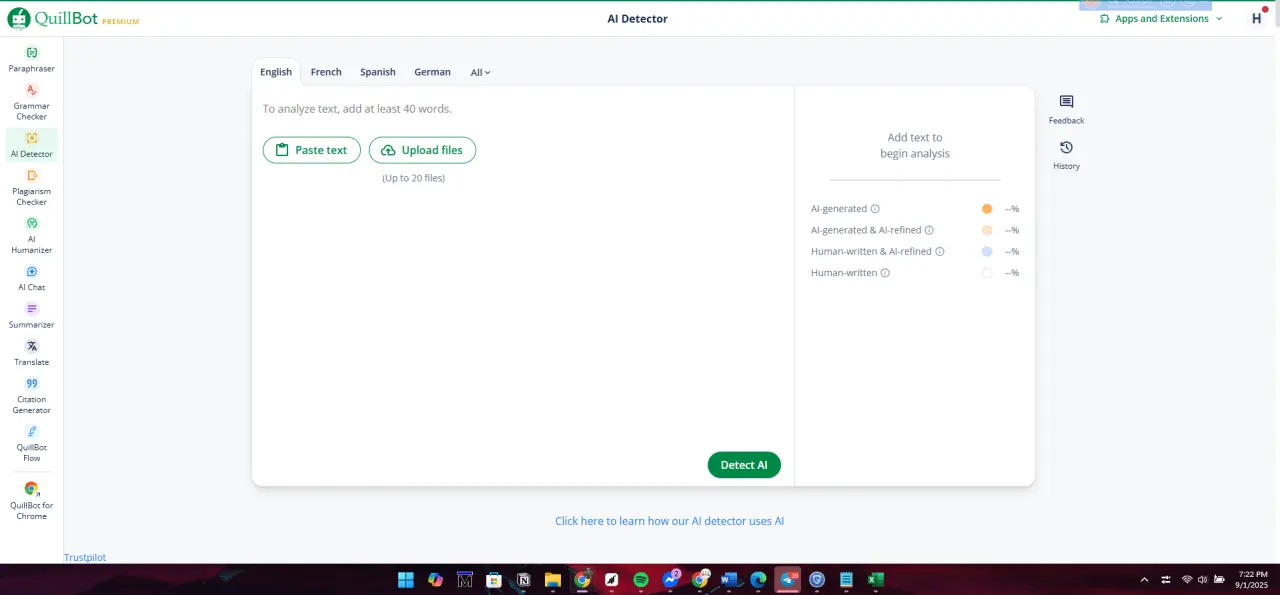Open the AI Humanizer tool
Viewport: 1280px width, 595px height.
[32, 235]
